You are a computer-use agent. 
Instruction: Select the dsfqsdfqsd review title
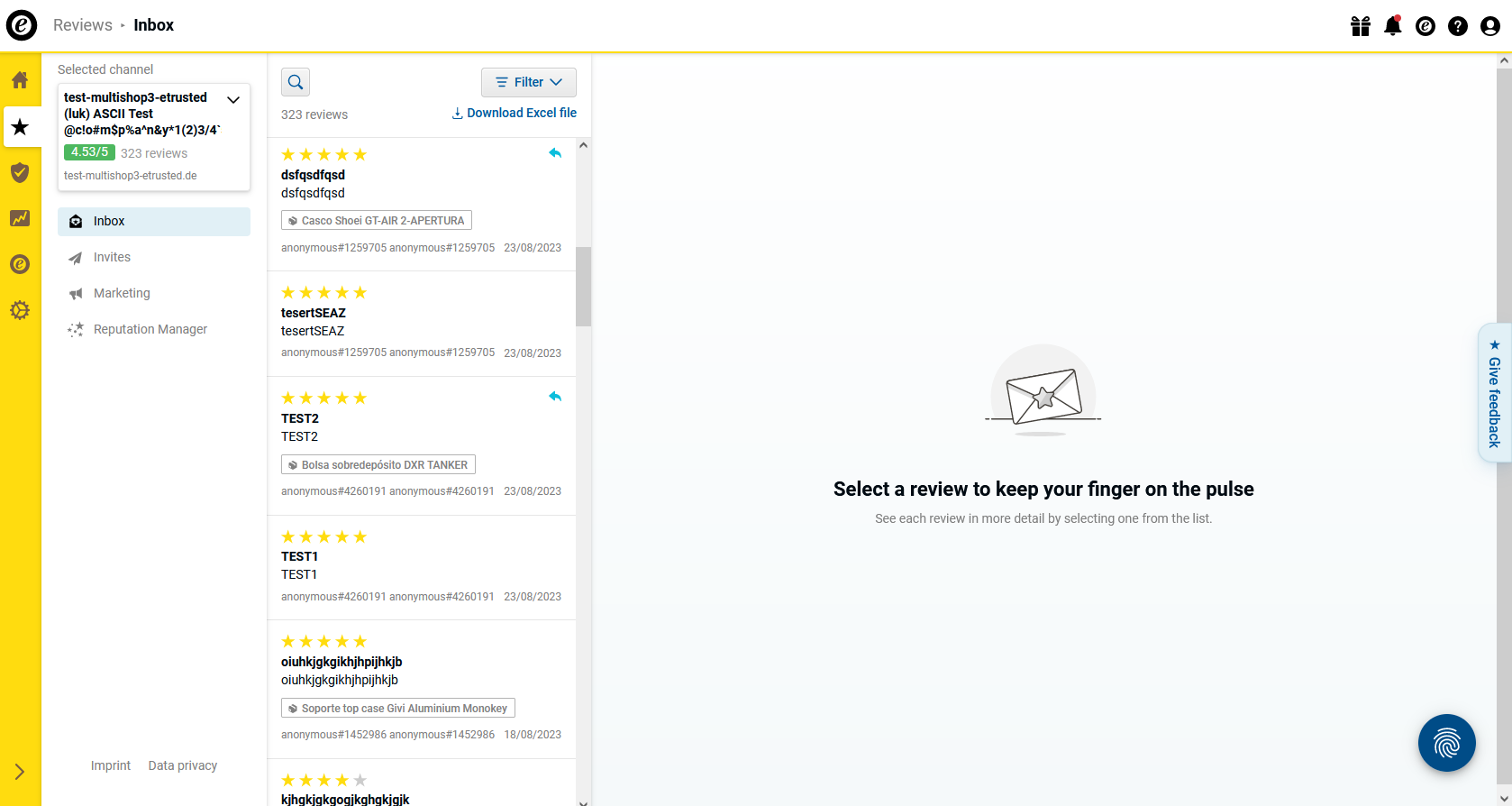tap(313, 175)
